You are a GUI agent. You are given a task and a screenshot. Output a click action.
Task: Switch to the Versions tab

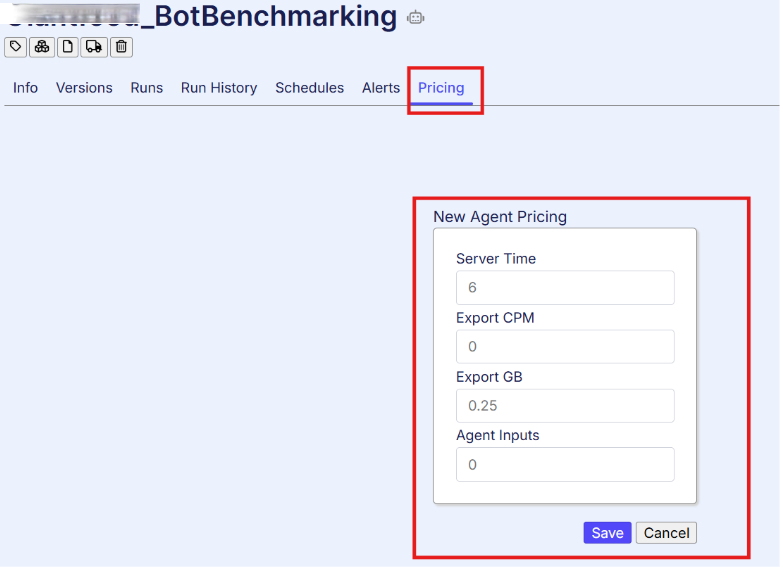[x=84, y=88]
